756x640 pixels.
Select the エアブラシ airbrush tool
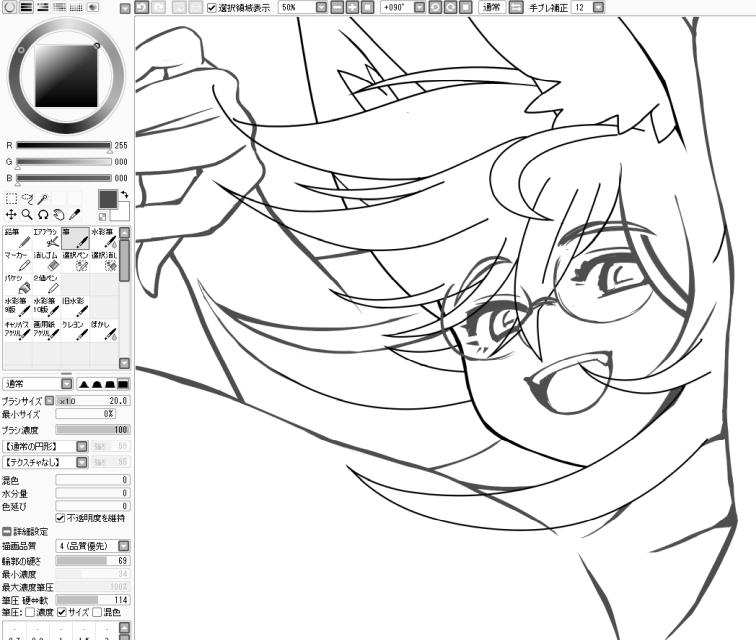point(46,238)
